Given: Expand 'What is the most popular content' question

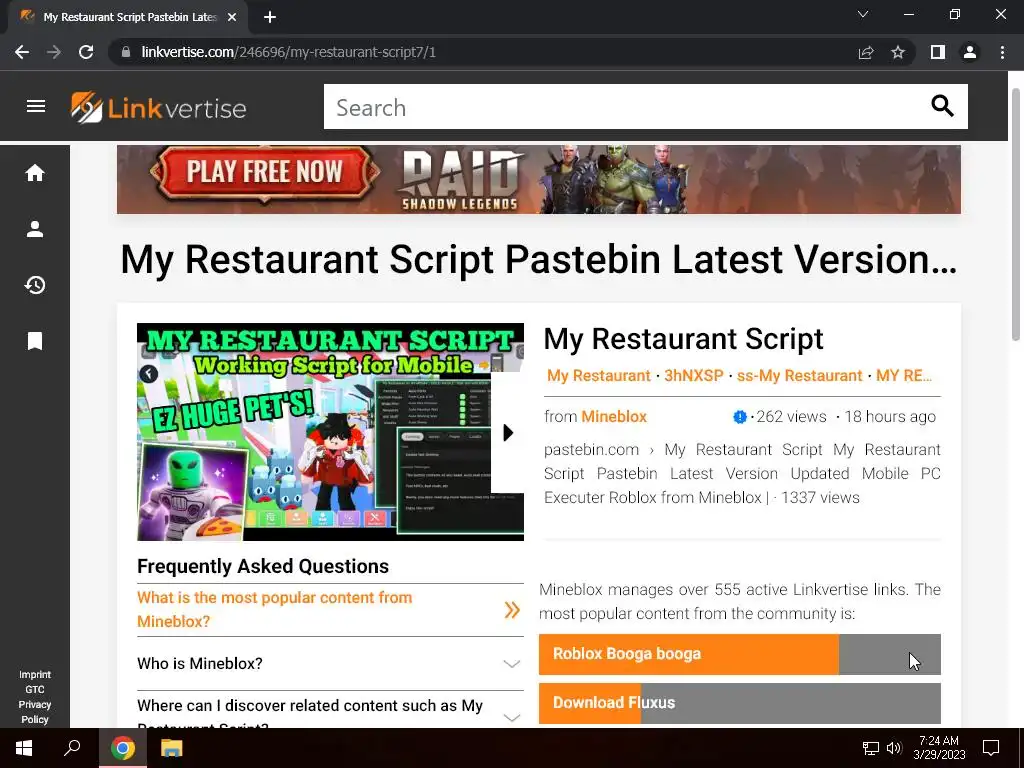Looking at the screenshot, I should pyautogui.click(x=330, y=609).
